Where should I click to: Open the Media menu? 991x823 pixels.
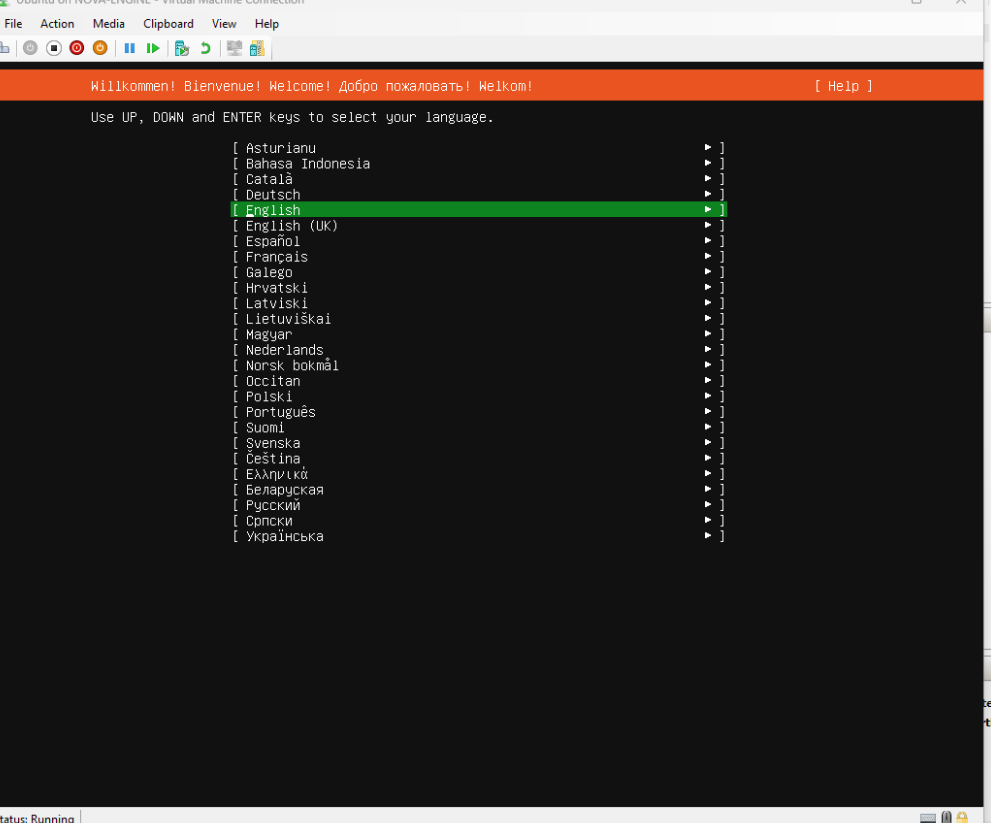[109, 23]
